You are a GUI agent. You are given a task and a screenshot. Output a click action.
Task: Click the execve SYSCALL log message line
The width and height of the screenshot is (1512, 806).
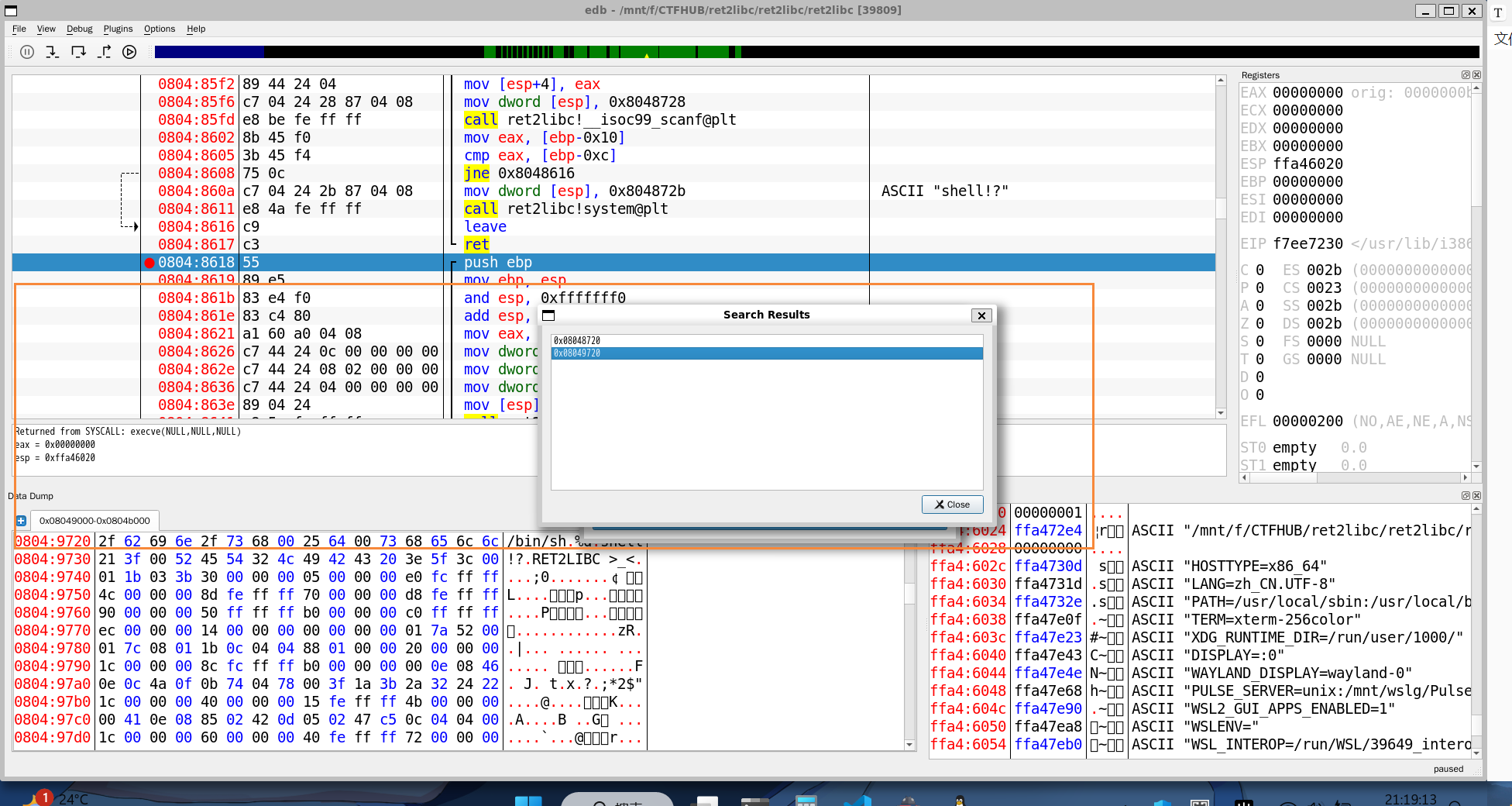[129, 432]
